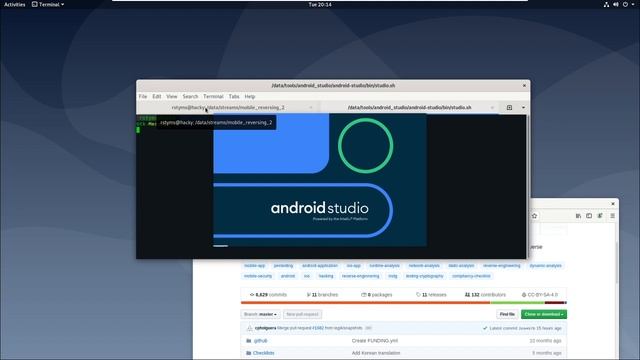This screenshot has width=640, height=360.
Task: Click the Android Studio splash screen
Action: (x=320, y=180)
